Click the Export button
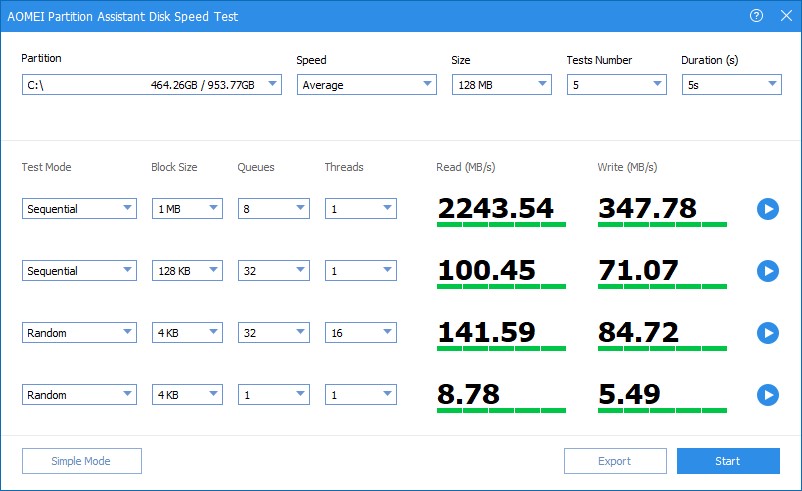 tap(615, 461)
